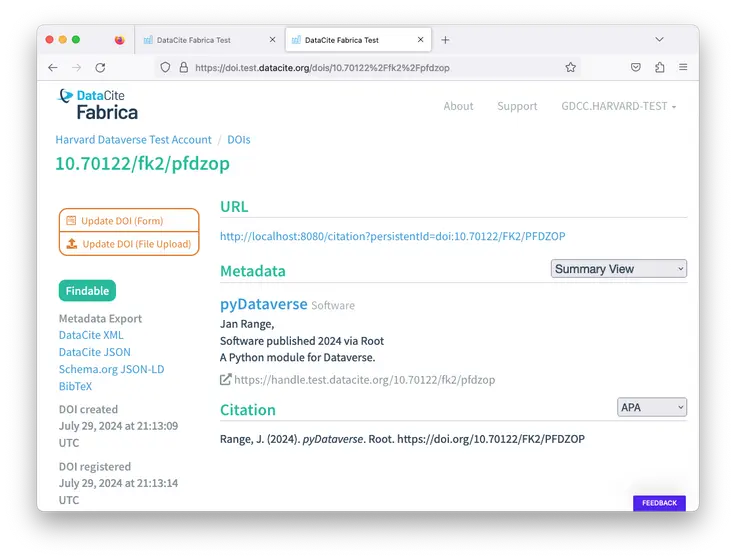Open the Summary View dropdown

tap(618, 268)
